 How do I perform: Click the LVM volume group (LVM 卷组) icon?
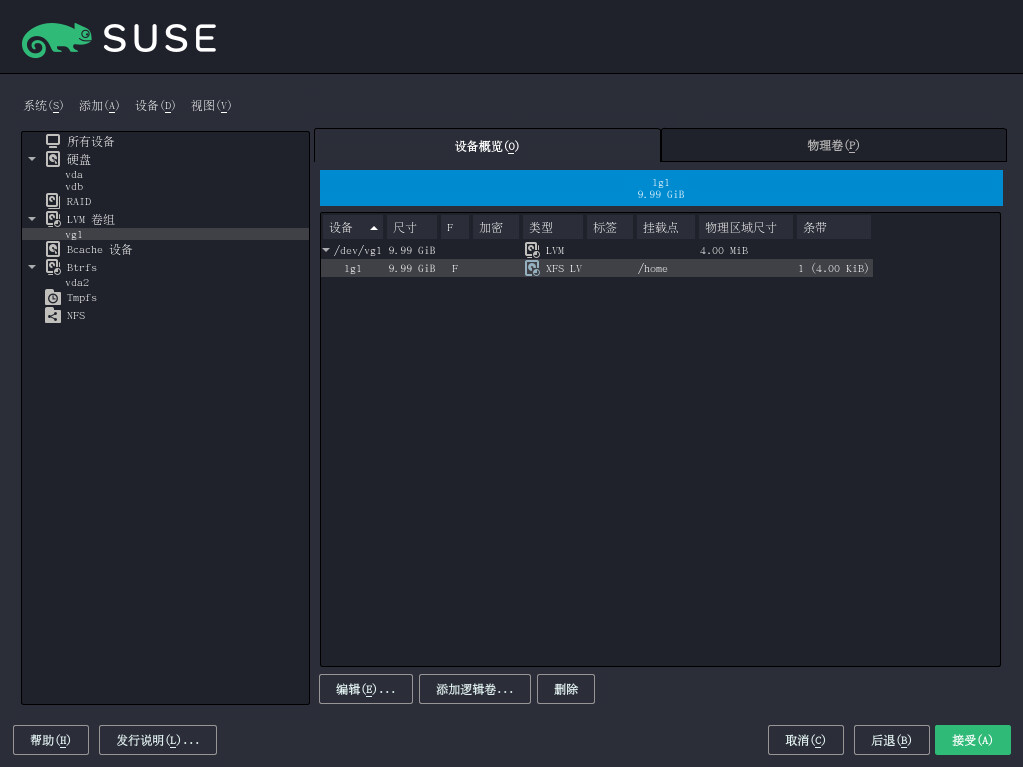tap(53, 219)
